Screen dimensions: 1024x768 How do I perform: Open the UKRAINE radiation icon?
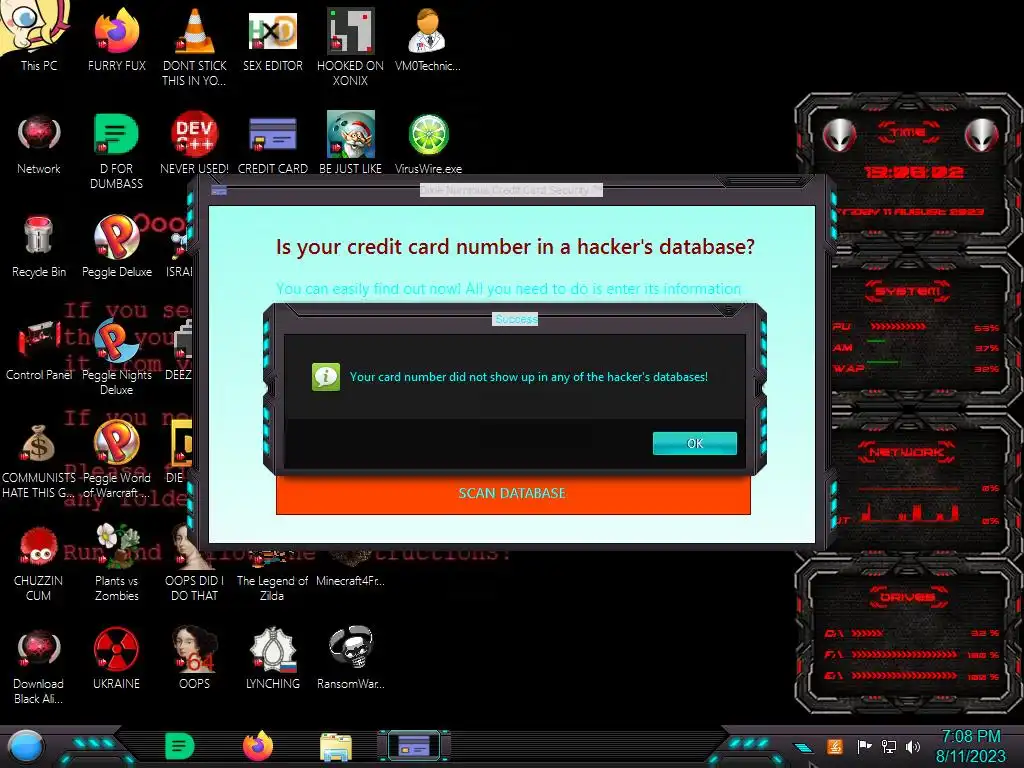(116, 658)
